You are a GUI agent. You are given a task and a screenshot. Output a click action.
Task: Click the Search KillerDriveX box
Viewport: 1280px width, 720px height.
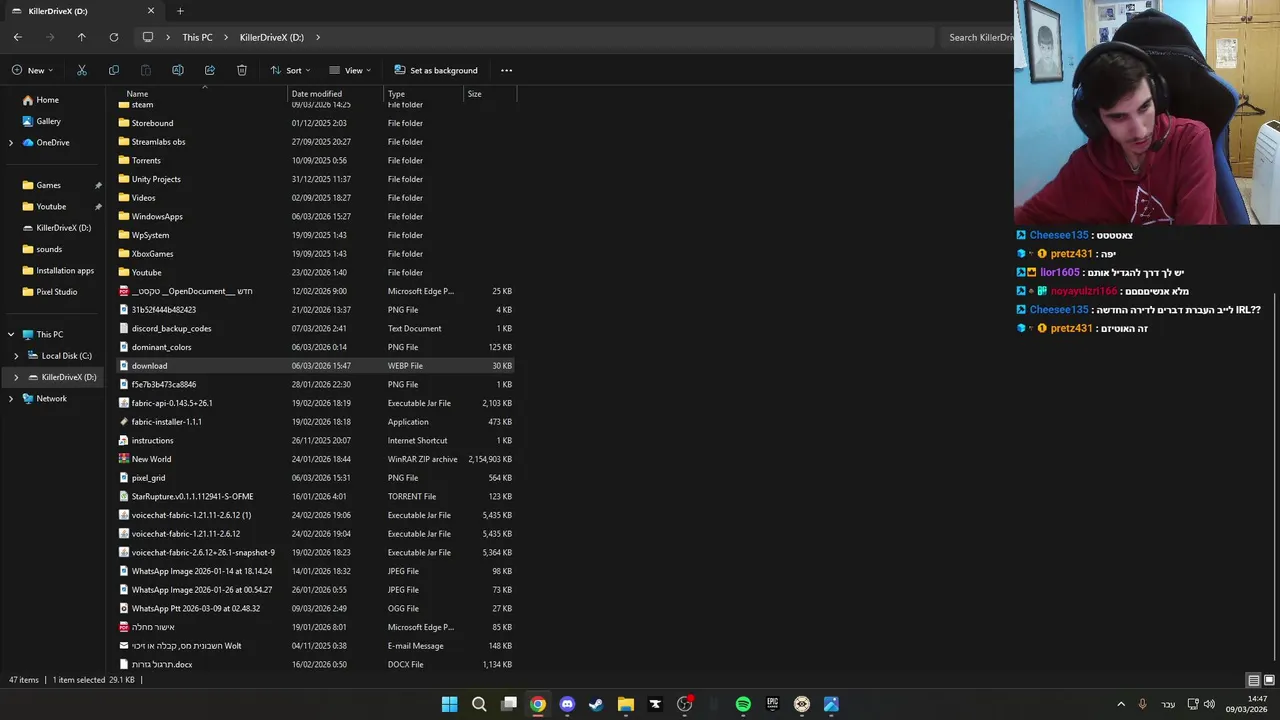coord(977,37)
